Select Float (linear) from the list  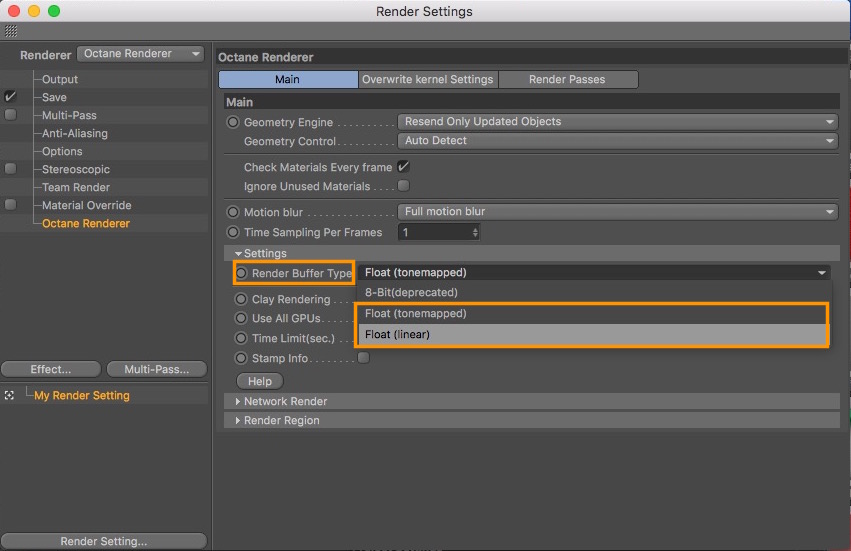tap(592, 334)
